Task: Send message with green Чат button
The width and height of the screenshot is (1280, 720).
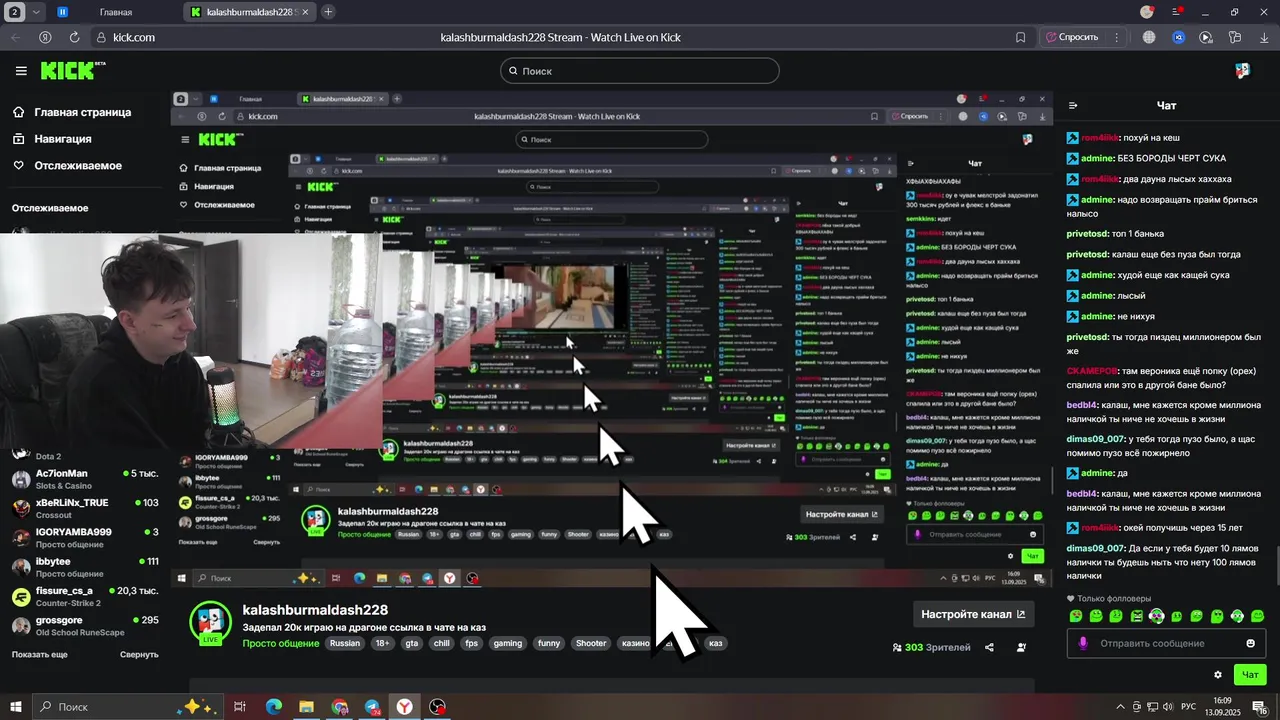Action: tap(1250, 675)
